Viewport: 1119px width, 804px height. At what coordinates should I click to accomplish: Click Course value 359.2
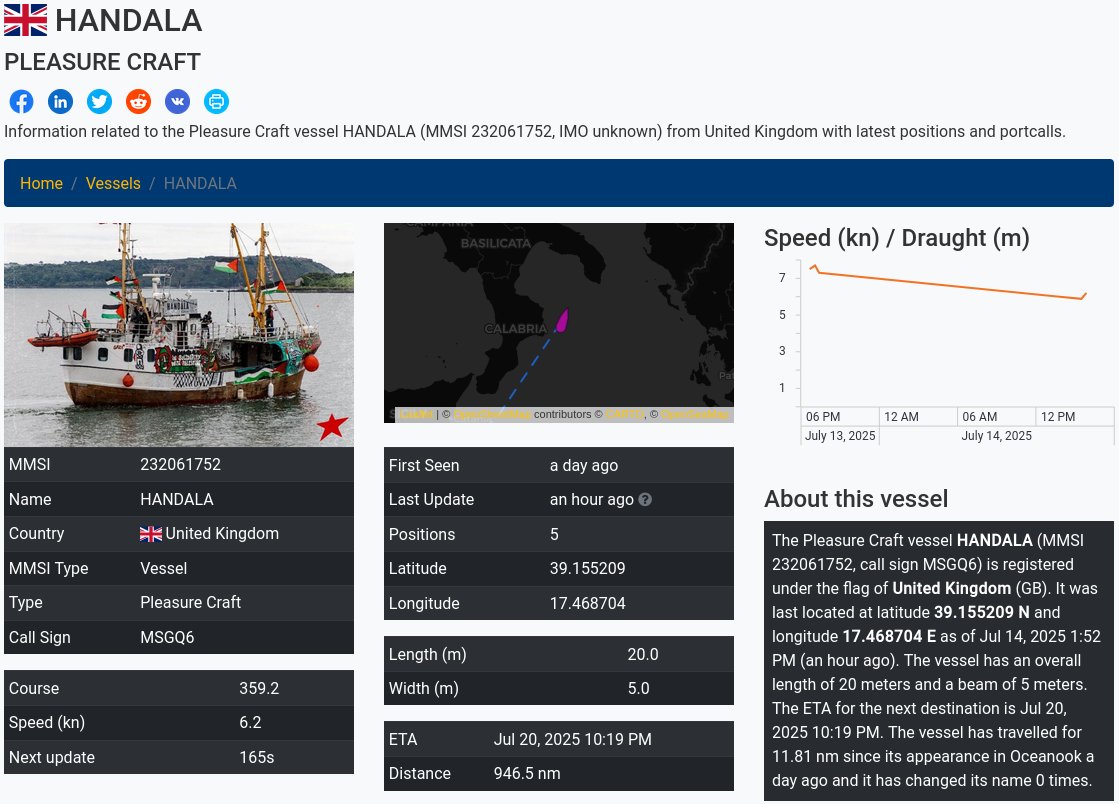pos(259,688)
